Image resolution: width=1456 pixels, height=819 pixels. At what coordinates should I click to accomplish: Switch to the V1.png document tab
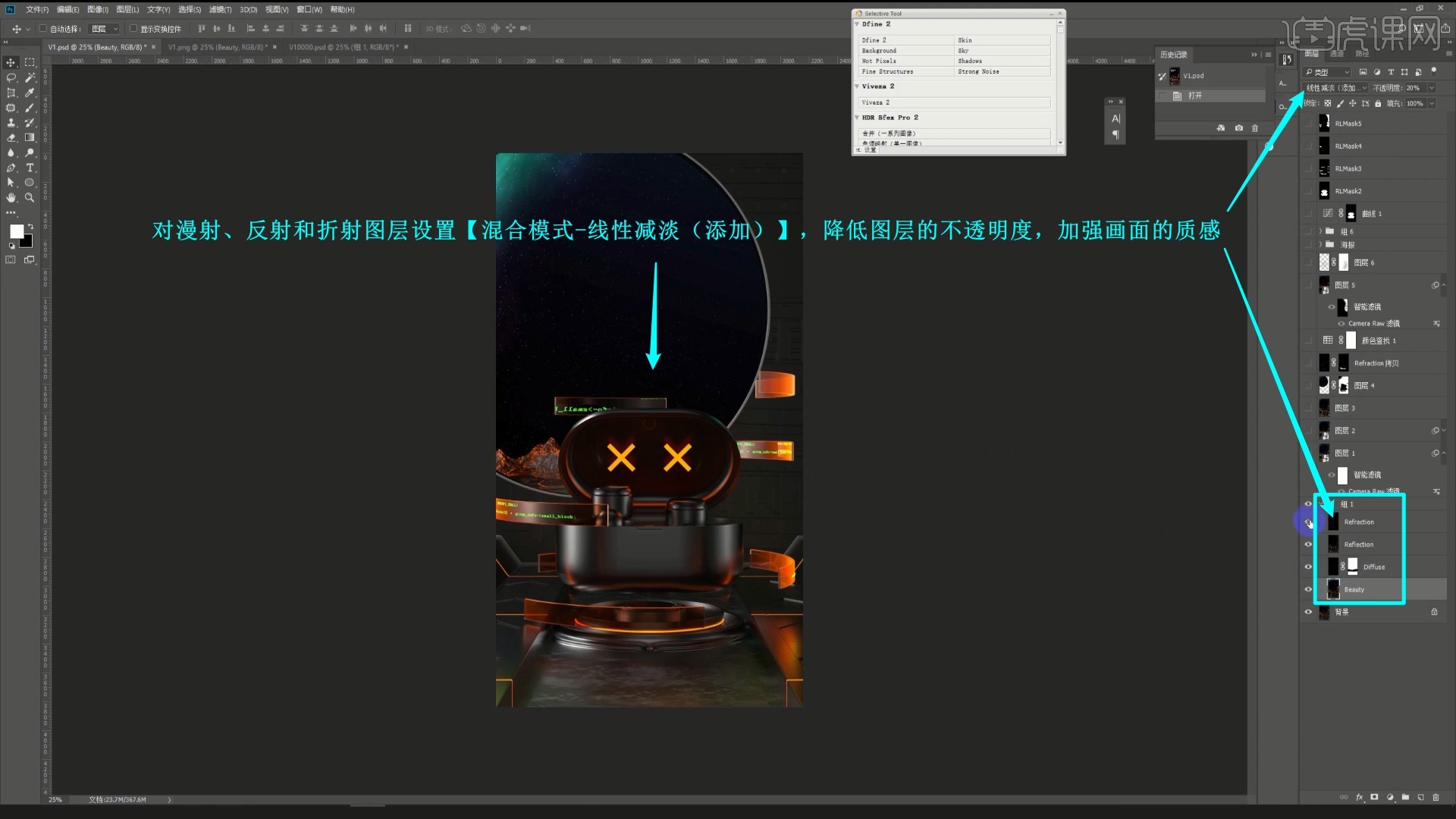215,47
